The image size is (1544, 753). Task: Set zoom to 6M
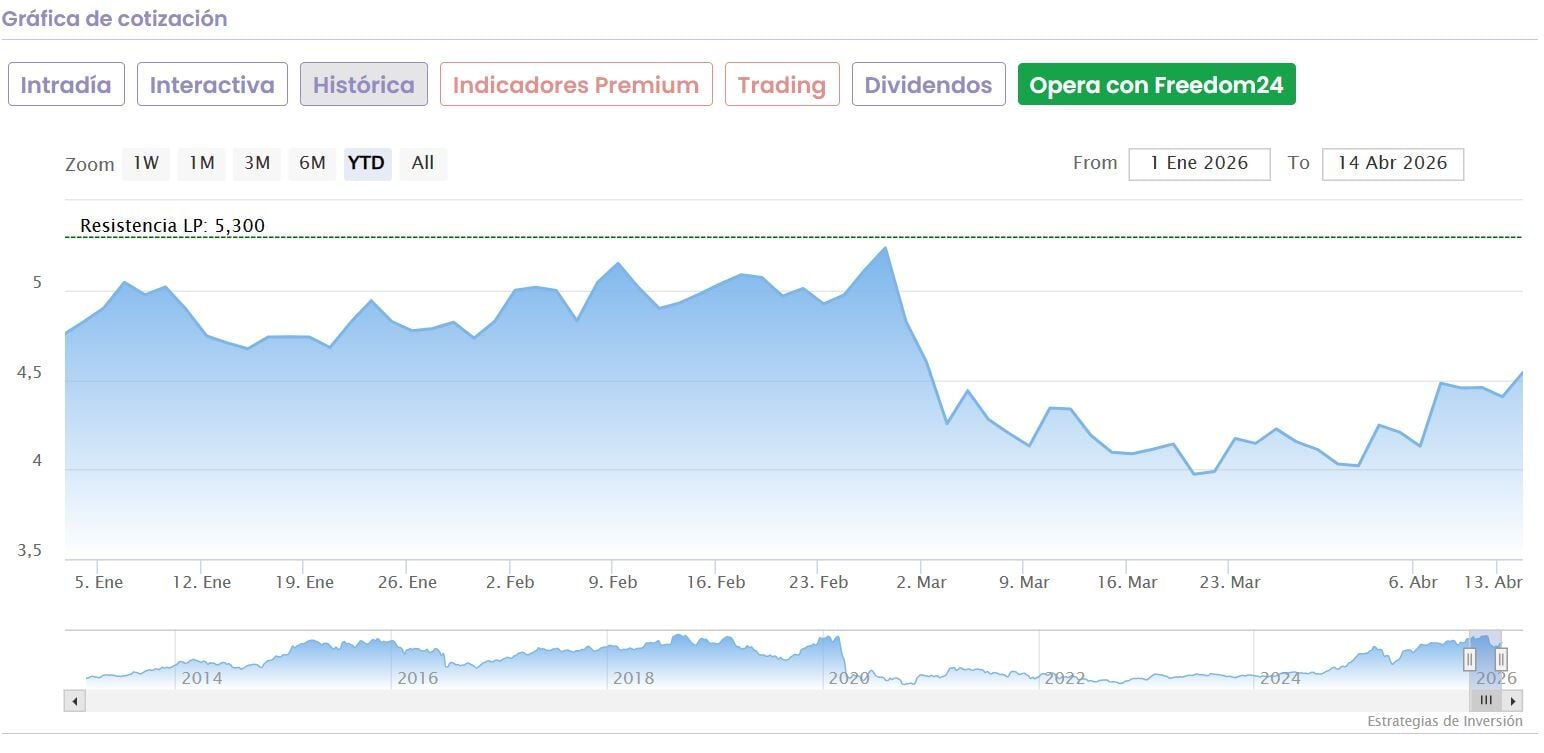[x=312, y=163]
